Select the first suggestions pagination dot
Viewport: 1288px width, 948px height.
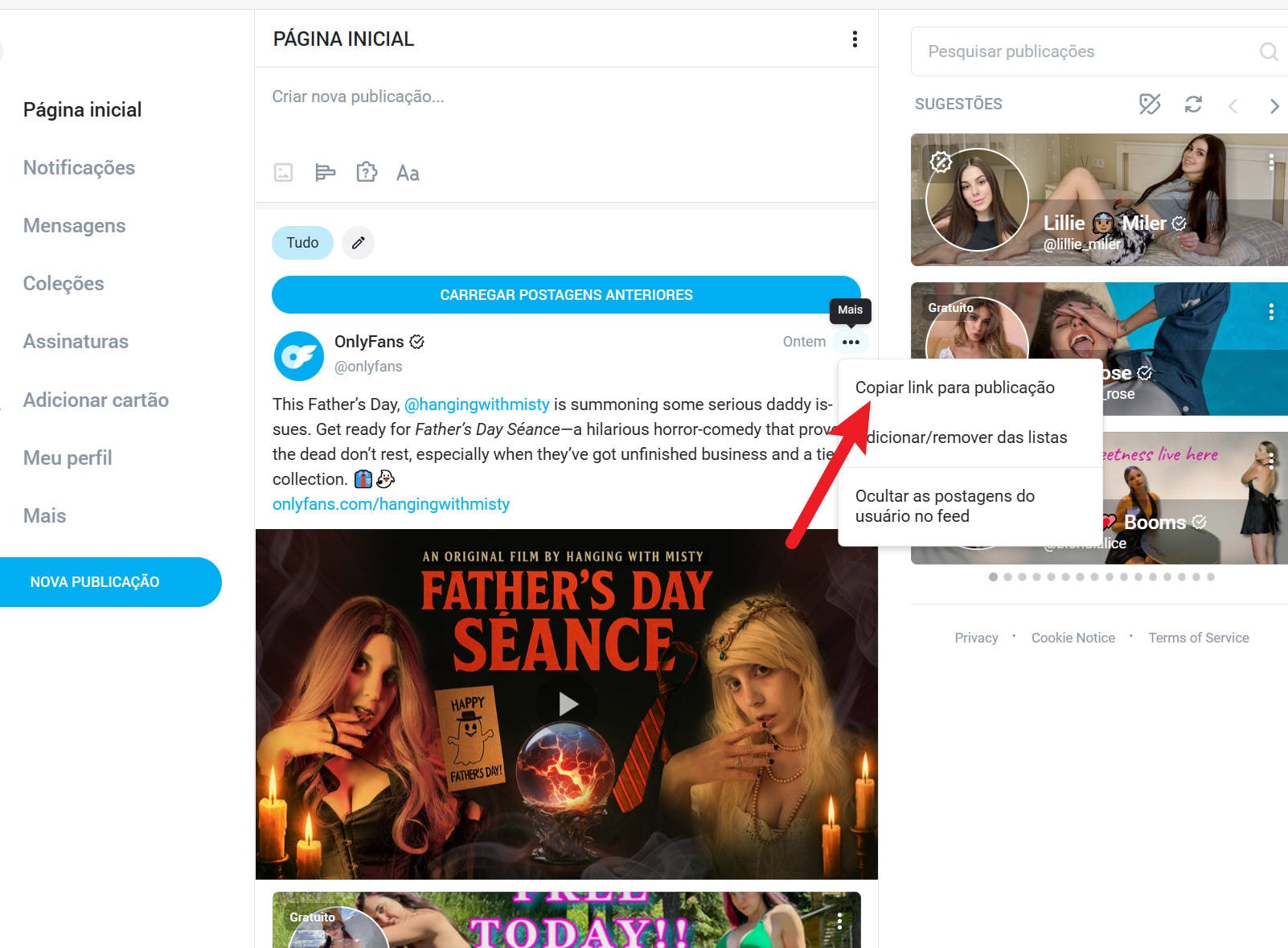click(994, 577)
